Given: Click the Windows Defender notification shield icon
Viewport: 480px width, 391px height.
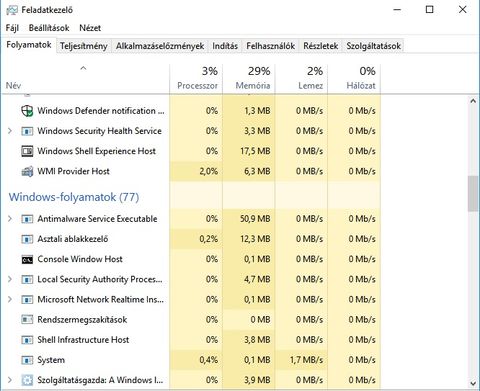Looking at the screenshot, I should [x=27, y=111].
